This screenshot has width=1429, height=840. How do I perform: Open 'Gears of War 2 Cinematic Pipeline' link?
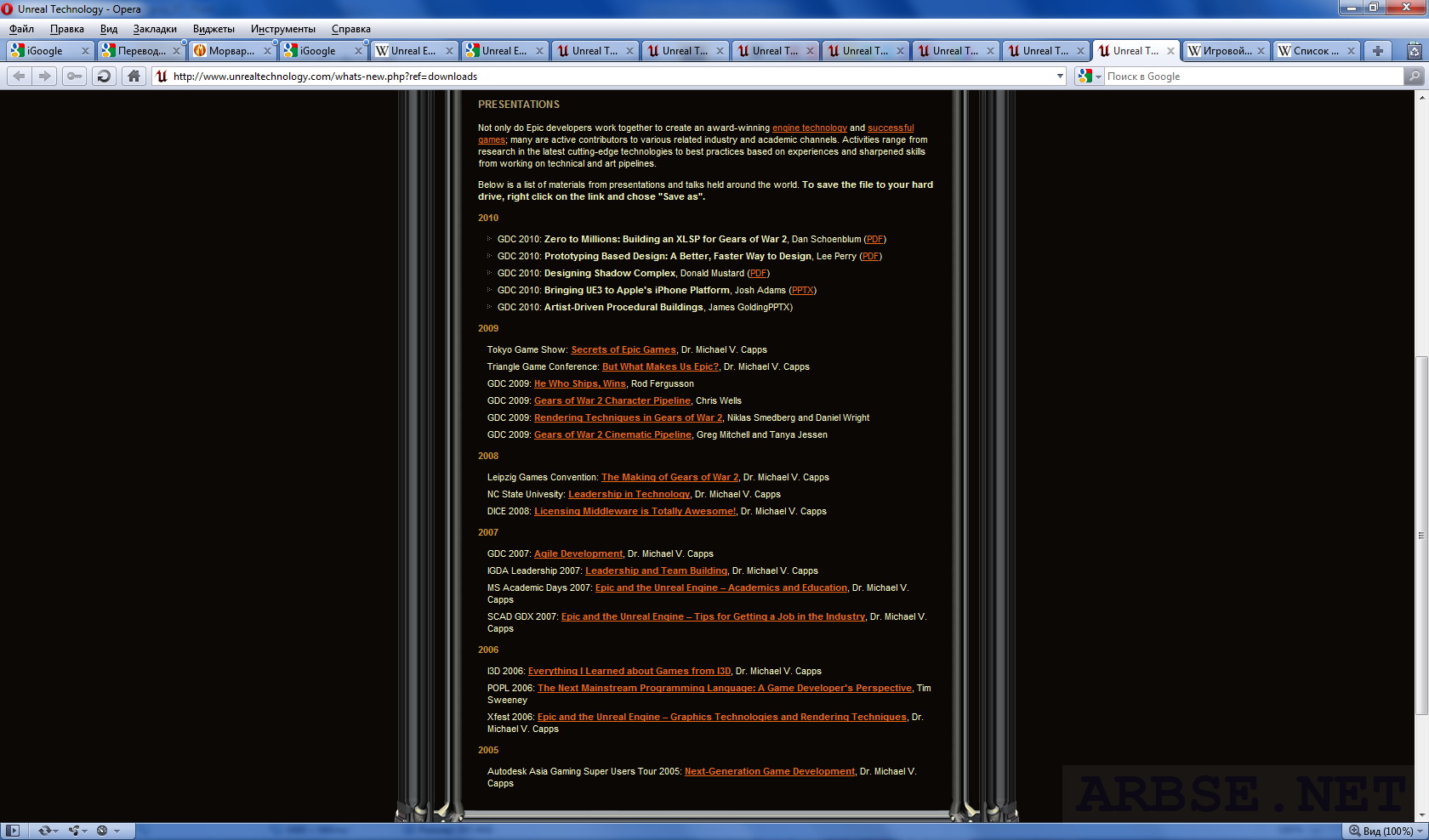612,434
